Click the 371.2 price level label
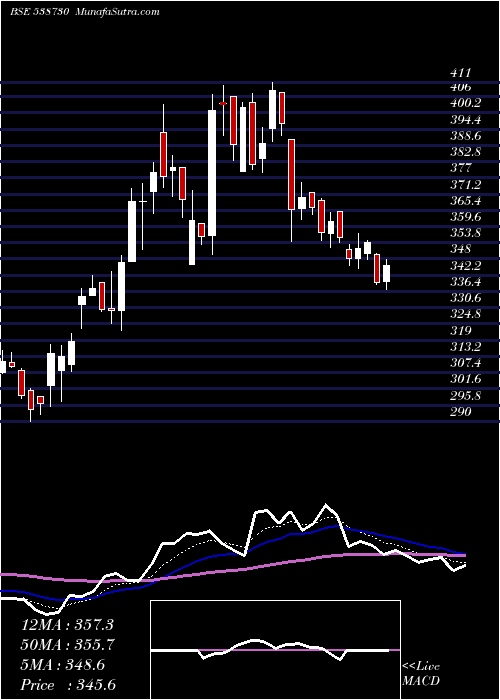The width and height of the screenshot is (500, 700). coord(466,184)
